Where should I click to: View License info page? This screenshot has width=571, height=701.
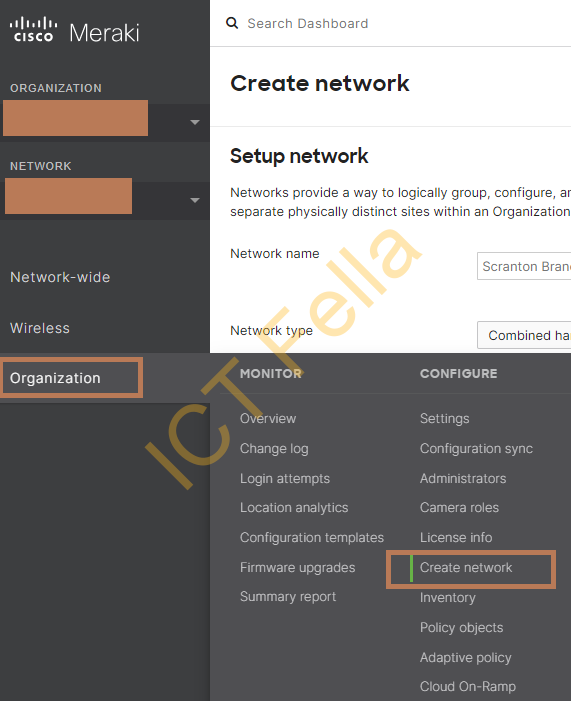[x=456, y=537]
